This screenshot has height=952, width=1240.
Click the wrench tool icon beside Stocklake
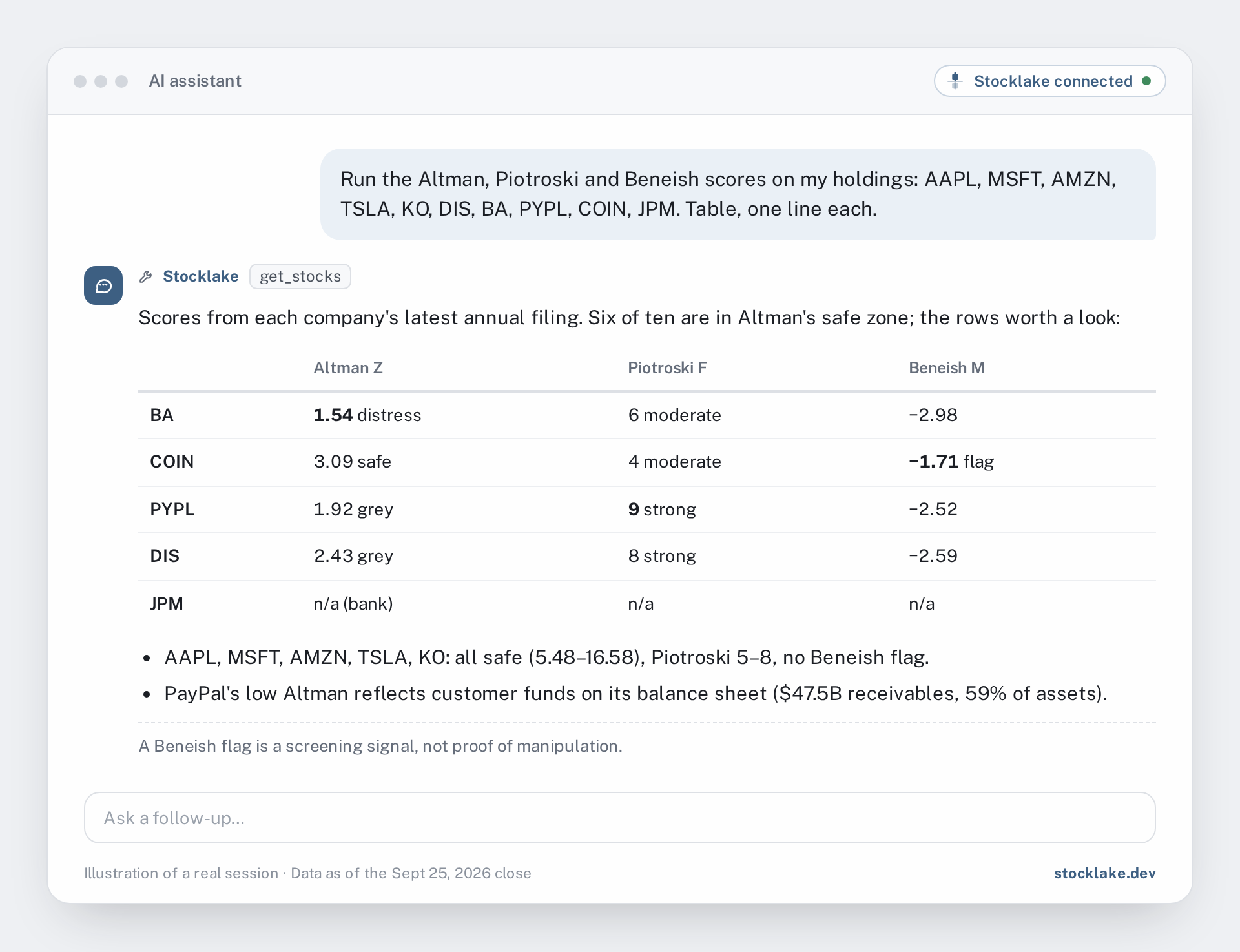tap(146, 276)
